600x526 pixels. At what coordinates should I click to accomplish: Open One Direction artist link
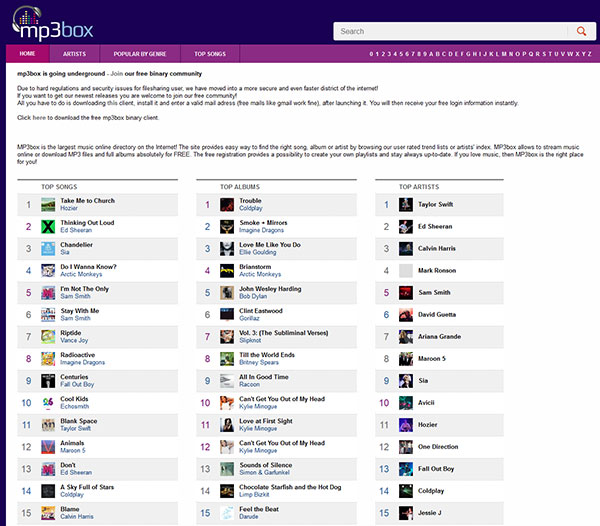438,447
